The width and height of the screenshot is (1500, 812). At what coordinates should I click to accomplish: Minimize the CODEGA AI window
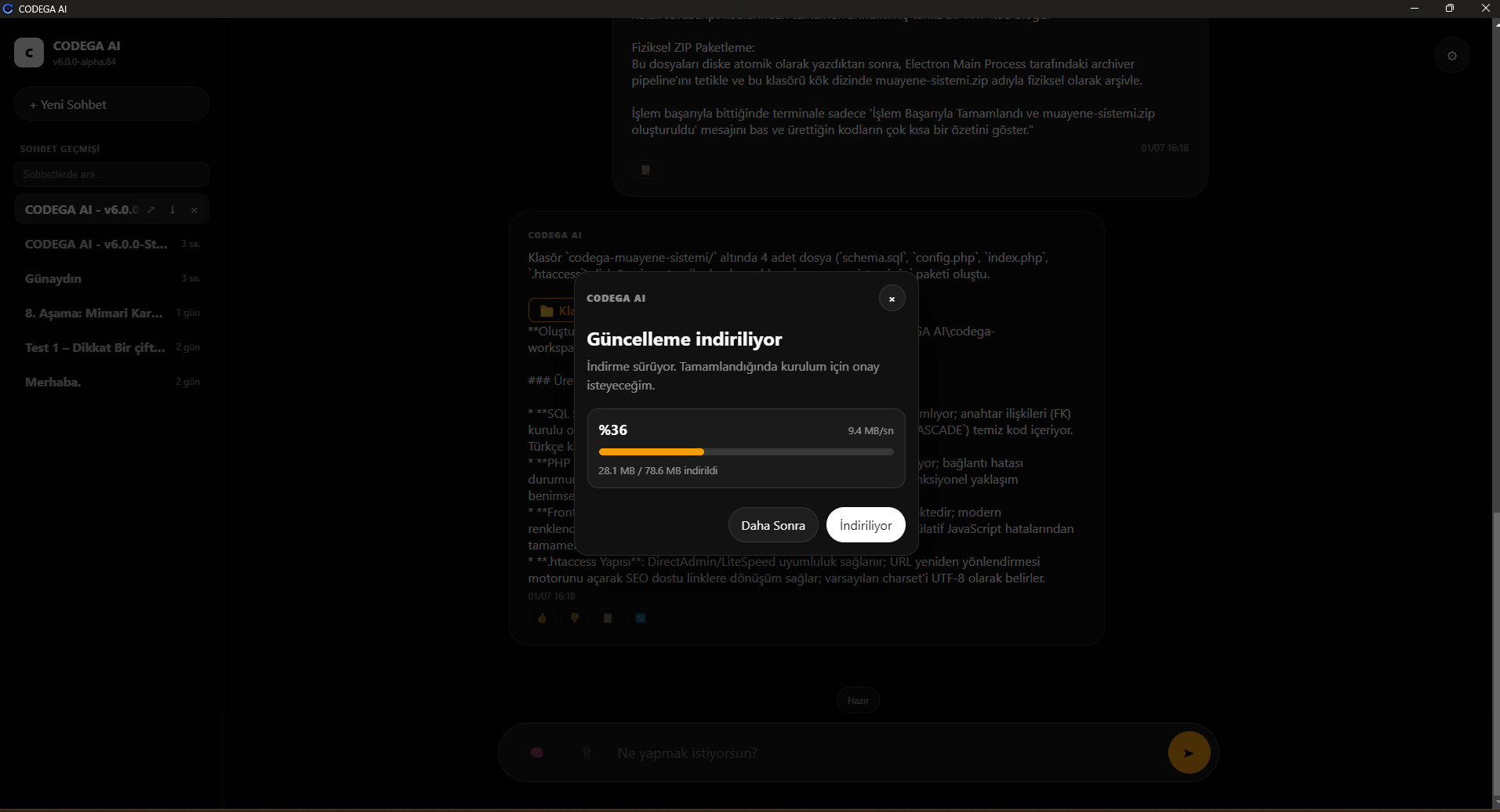[1415, 9]
